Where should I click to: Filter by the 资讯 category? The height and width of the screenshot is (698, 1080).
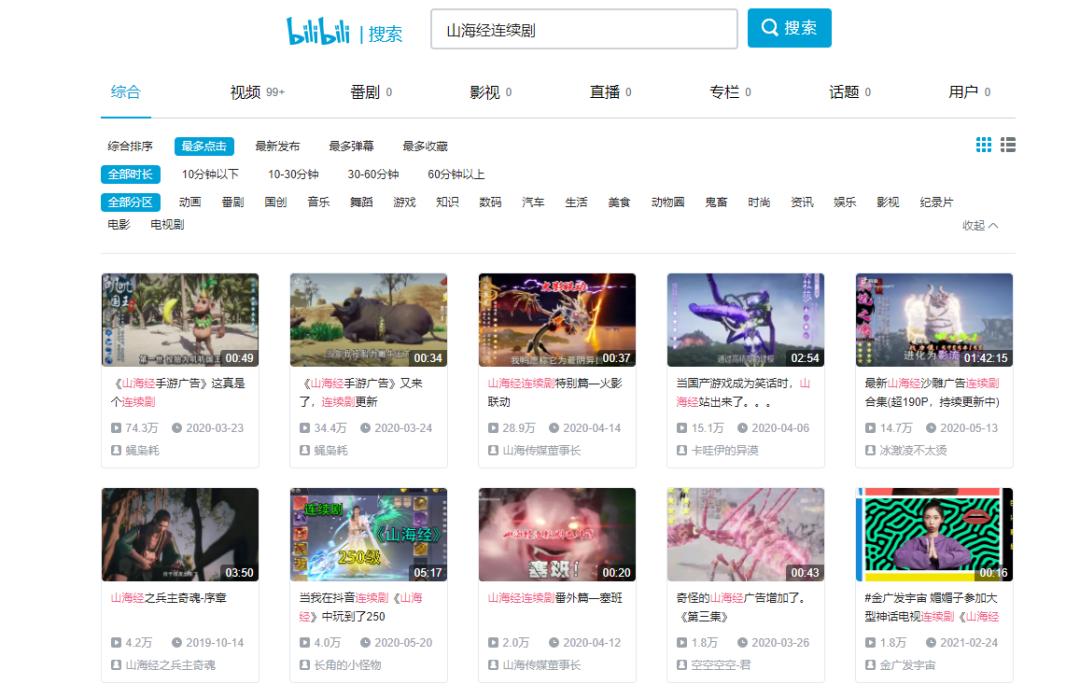pos(802,202)
